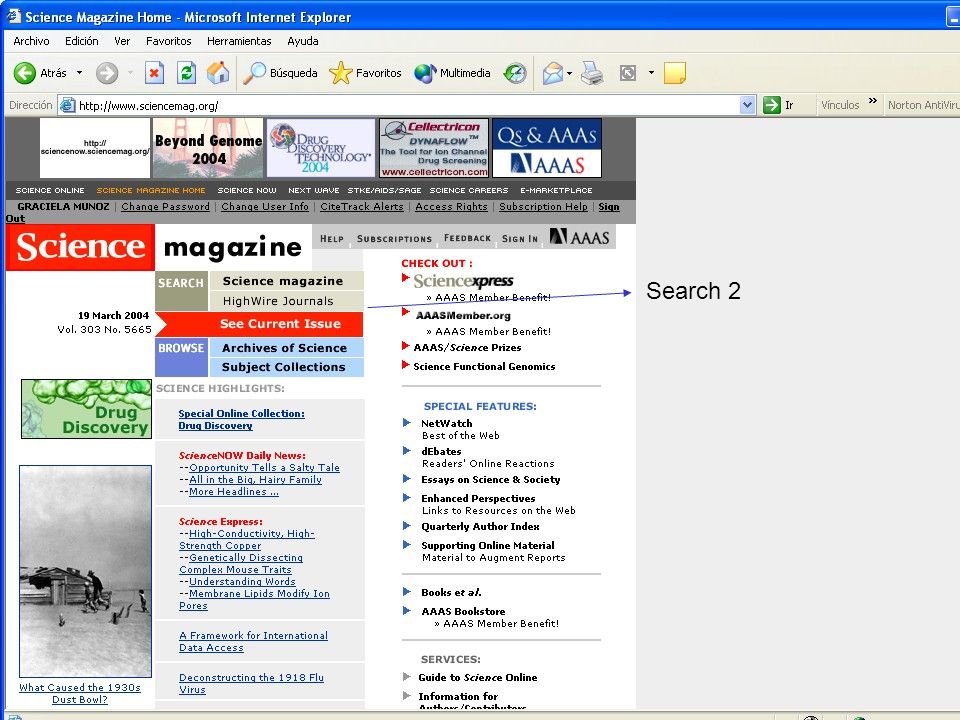
Task: Go to Science Careers nav tab
Action: coord(469,190)
